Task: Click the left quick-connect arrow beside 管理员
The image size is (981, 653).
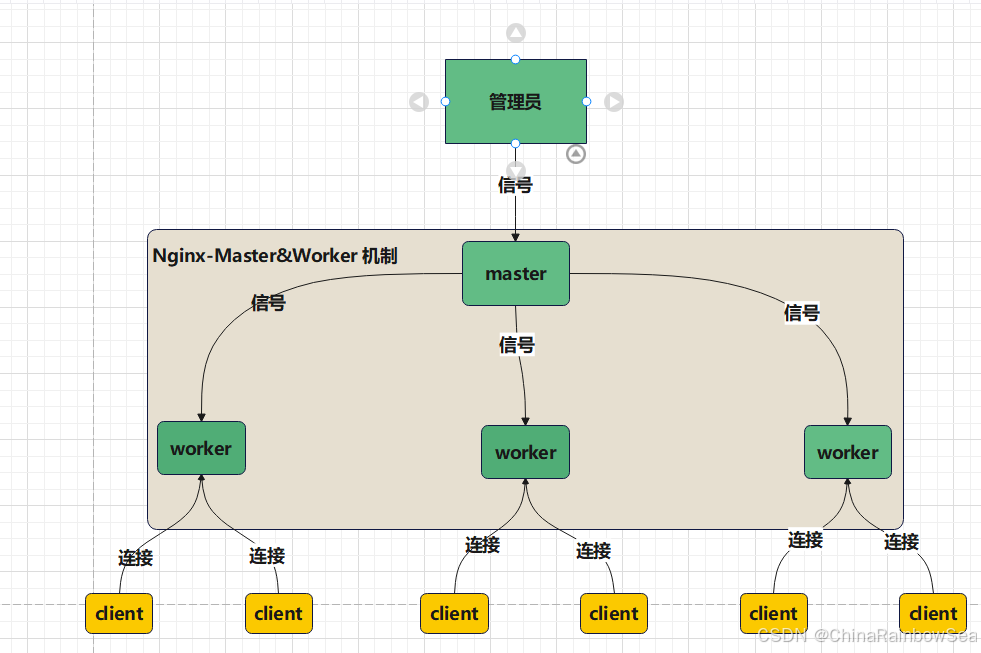Action: (x=419, y=101)
